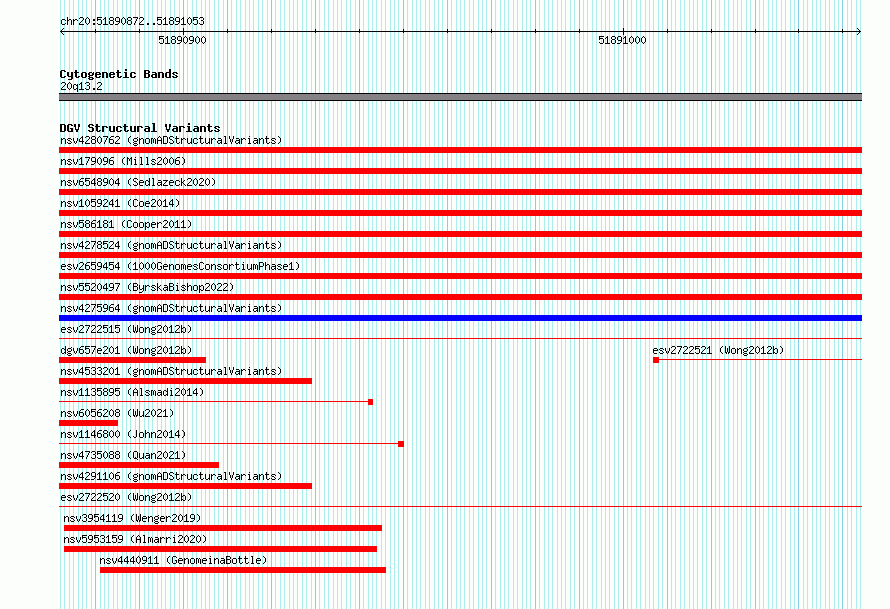The width and height of the screenshot is (890, 609).
Task: Click the nsv4533201 (gnomADStructuralVariants) label
Action: (171, 371)
